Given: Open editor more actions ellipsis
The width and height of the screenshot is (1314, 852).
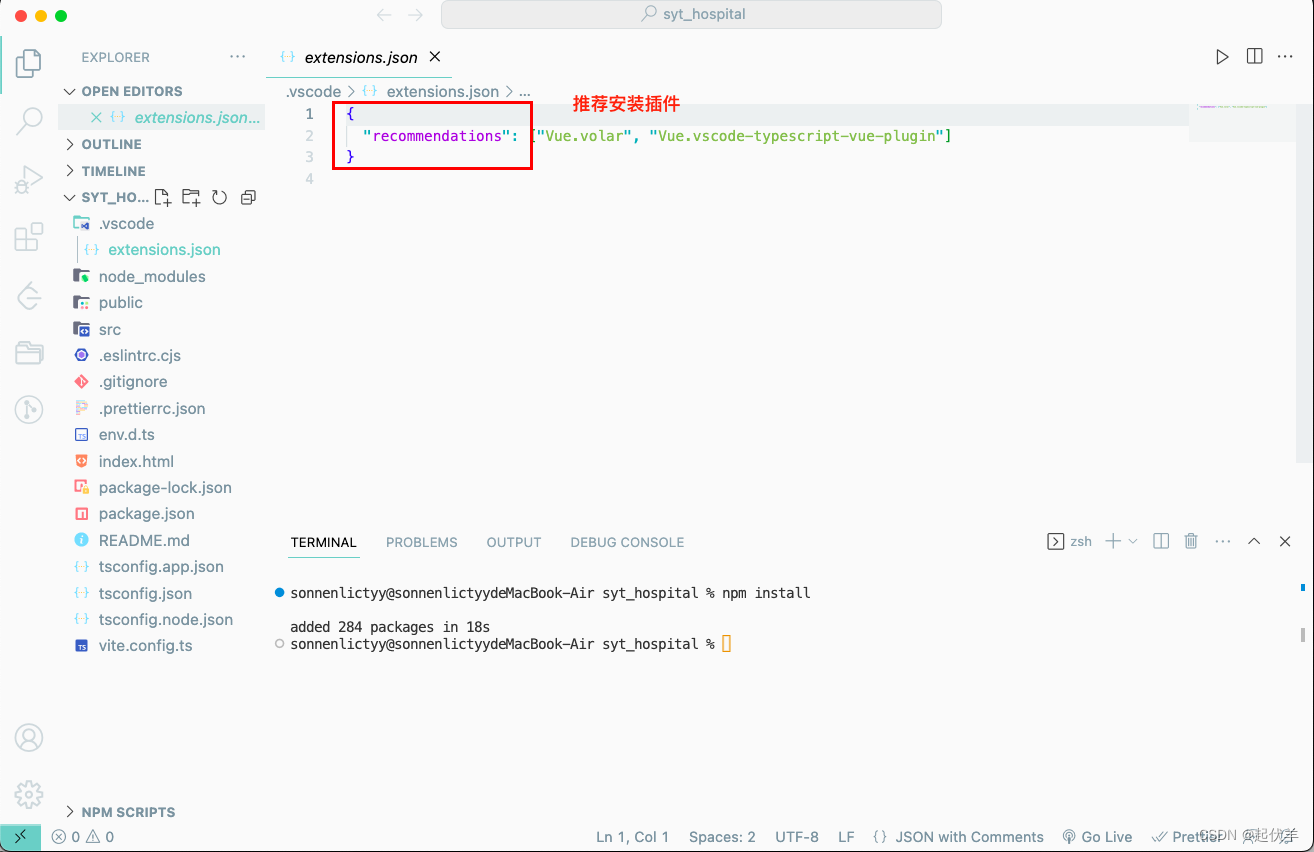Looking at the screenshot, I should pos(1285,57).
